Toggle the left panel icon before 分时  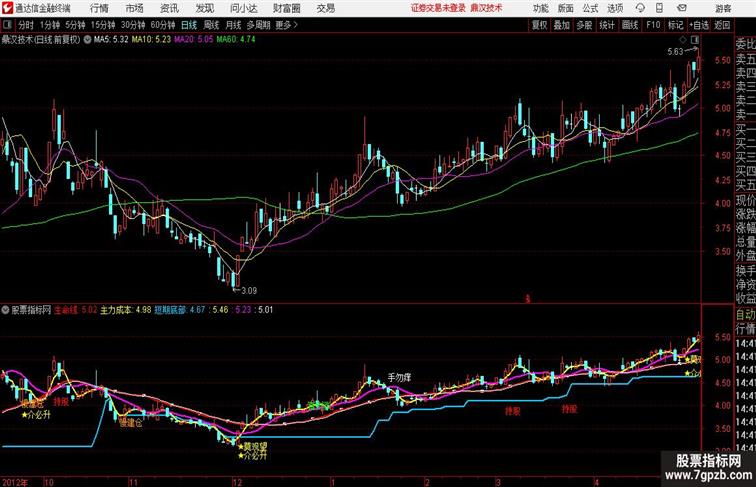coord(7,25)
